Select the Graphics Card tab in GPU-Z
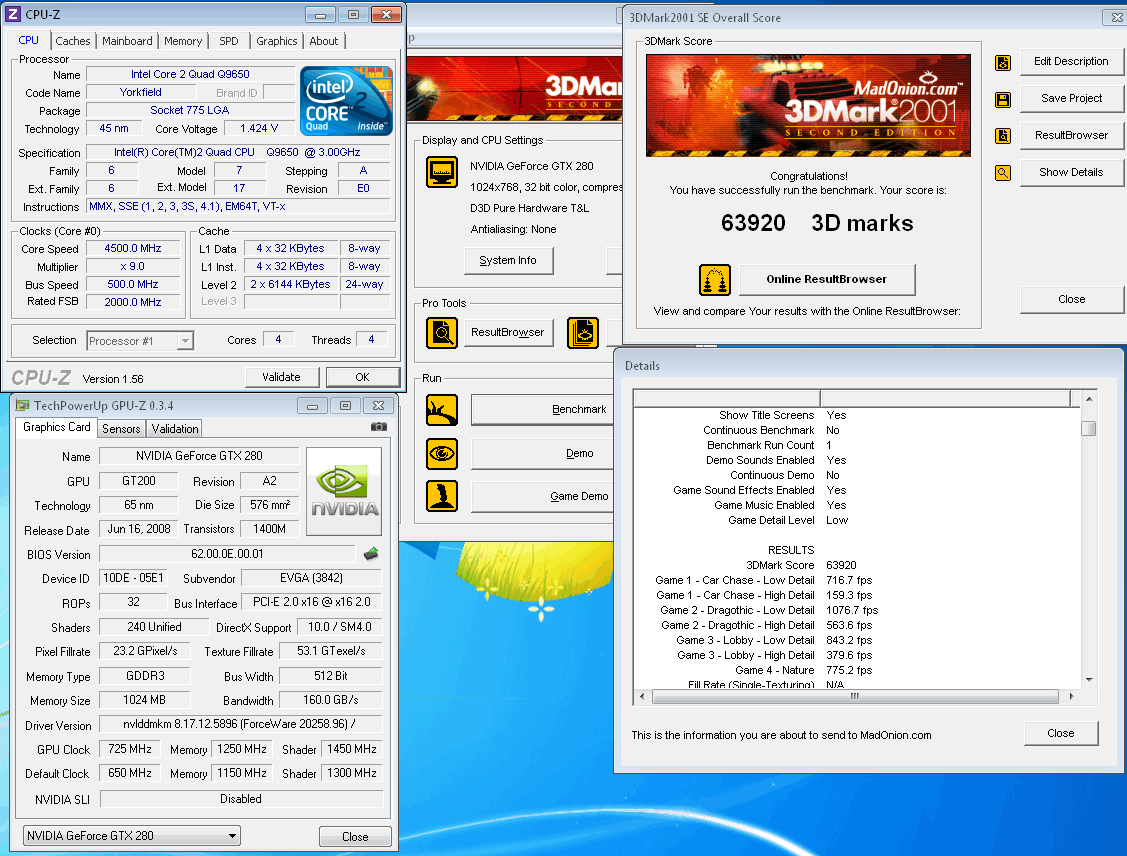This screenshot has height=856, width=1127. 56,428
